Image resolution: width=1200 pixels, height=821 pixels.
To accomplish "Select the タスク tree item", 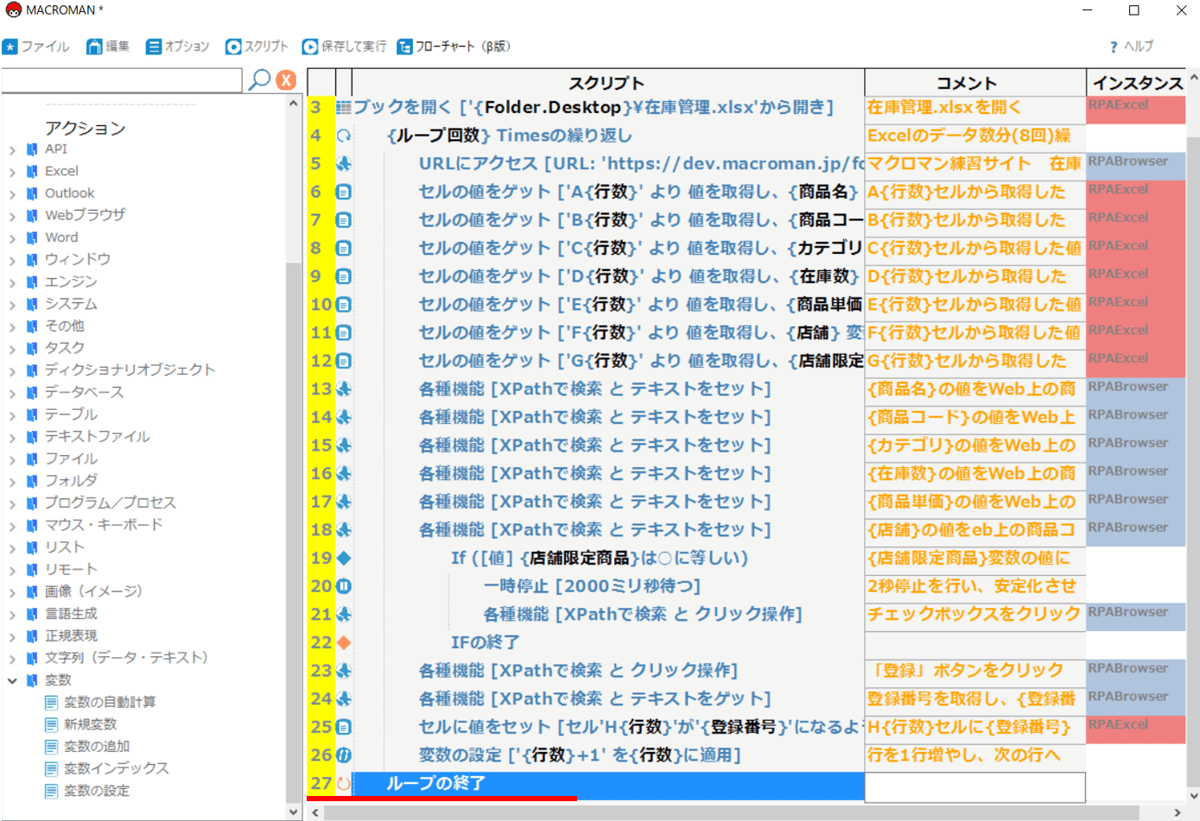I will point(65,348).
